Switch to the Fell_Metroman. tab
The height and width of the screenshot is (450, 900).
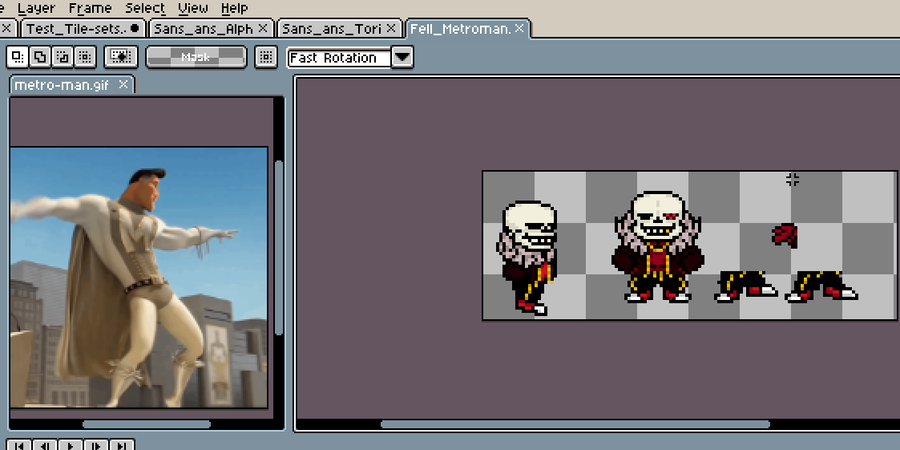click(468, 28)
